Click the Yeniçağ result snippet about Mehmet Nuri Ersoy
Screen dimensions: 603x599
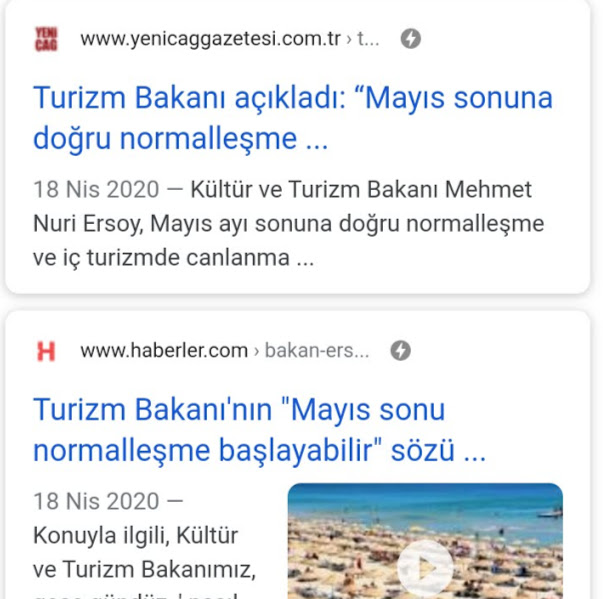click(x=288, y=223)
